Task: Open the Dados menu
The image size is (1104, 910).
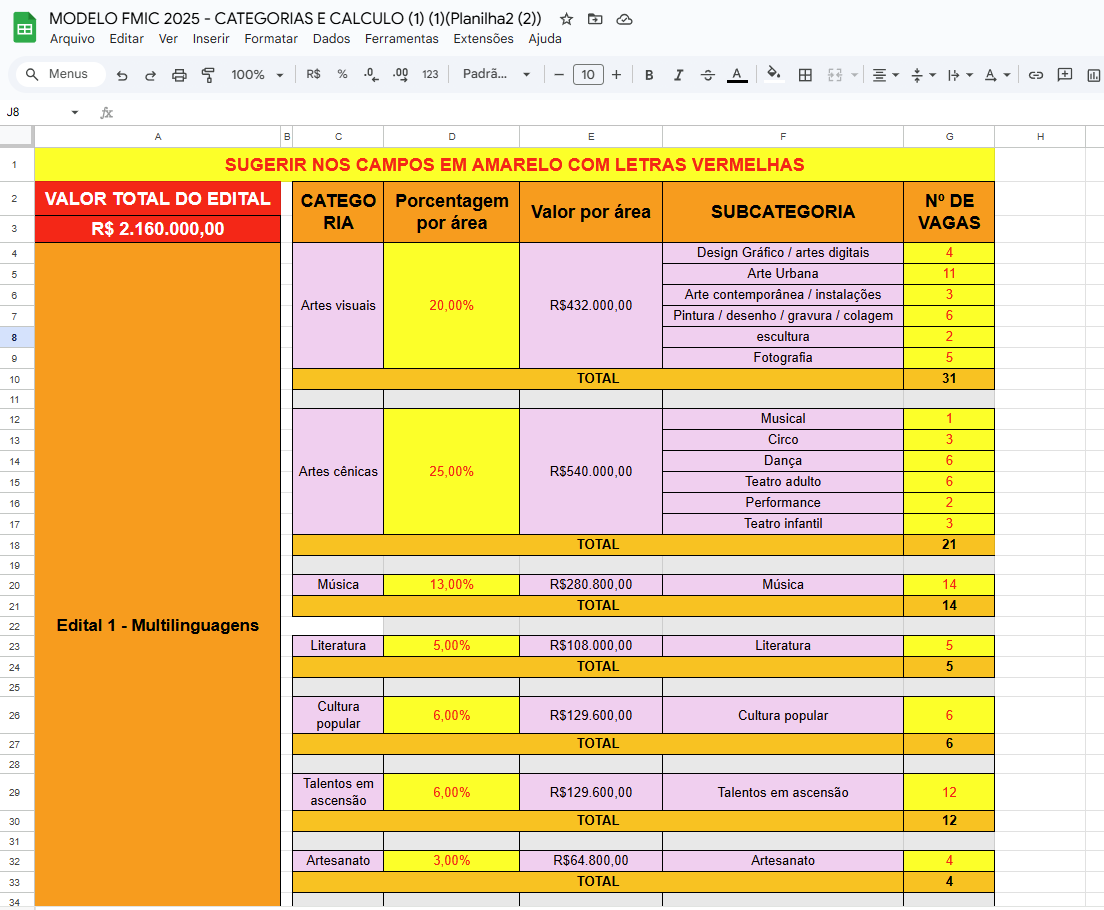Action: coord(331,39)
